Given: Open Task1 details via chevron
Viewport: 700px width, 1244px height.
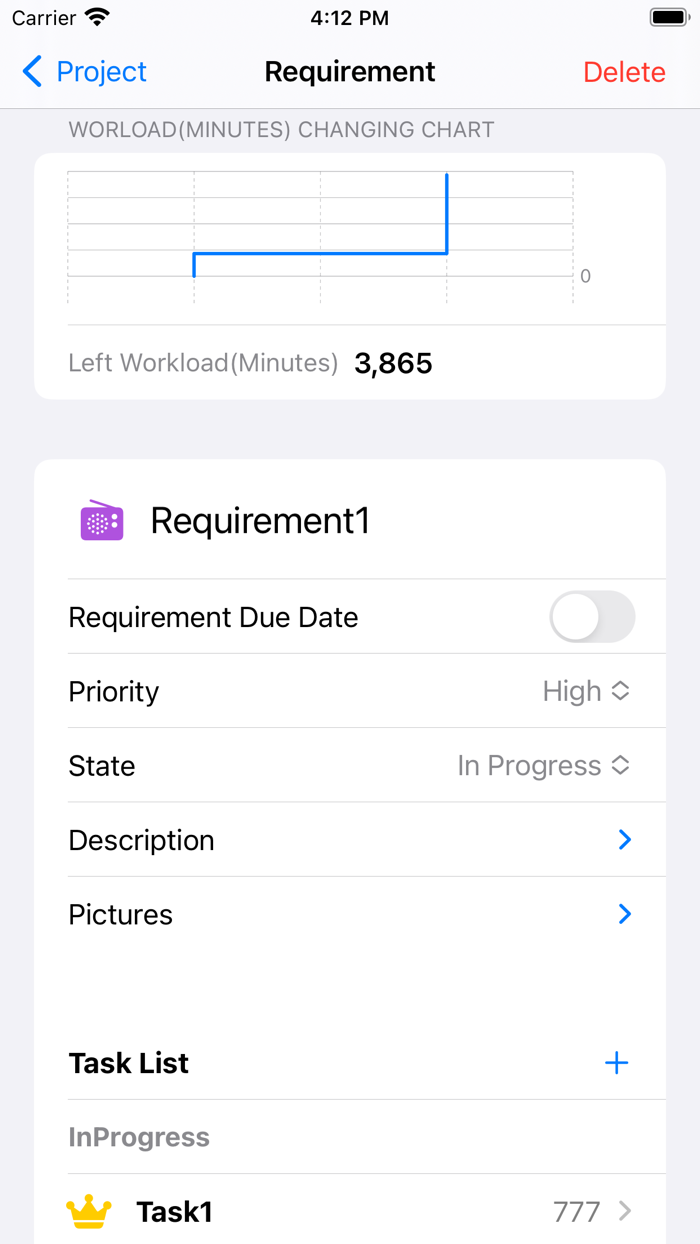Looking at the screenshot, I should 625,1212.
